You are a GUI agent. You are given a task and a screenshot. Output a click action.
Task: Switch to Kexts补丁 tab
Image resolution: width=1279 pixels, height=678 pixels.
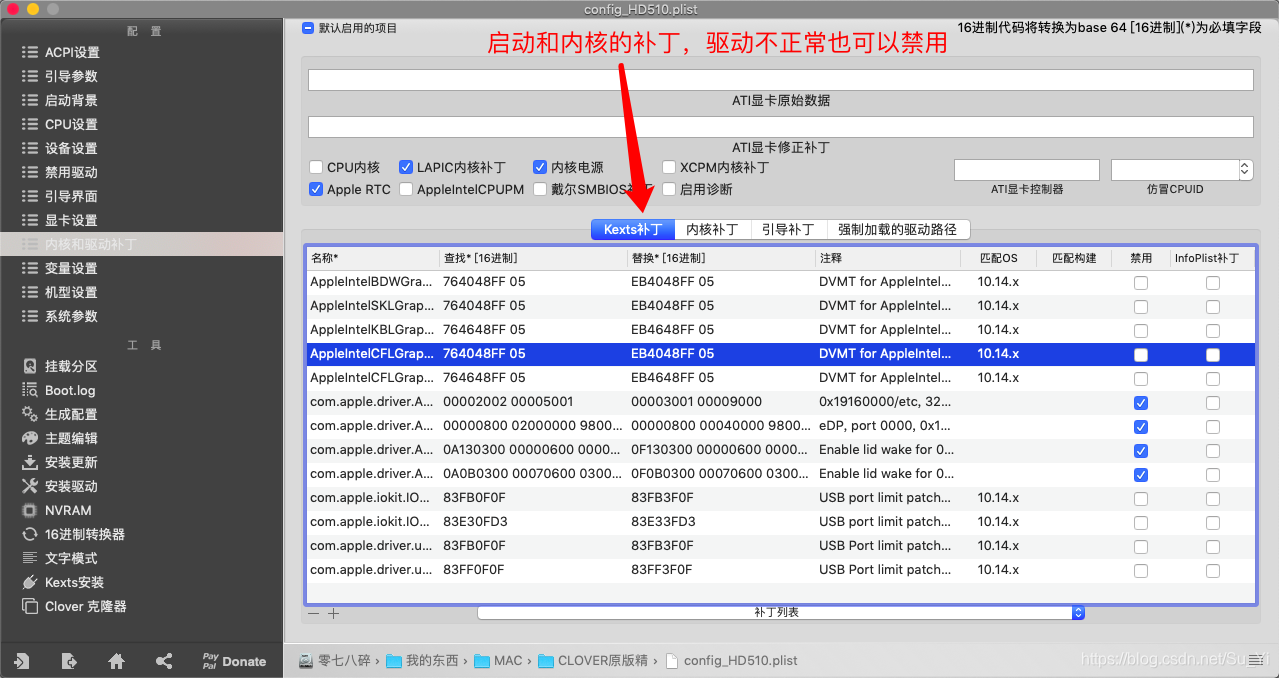[x=633, y=229]
